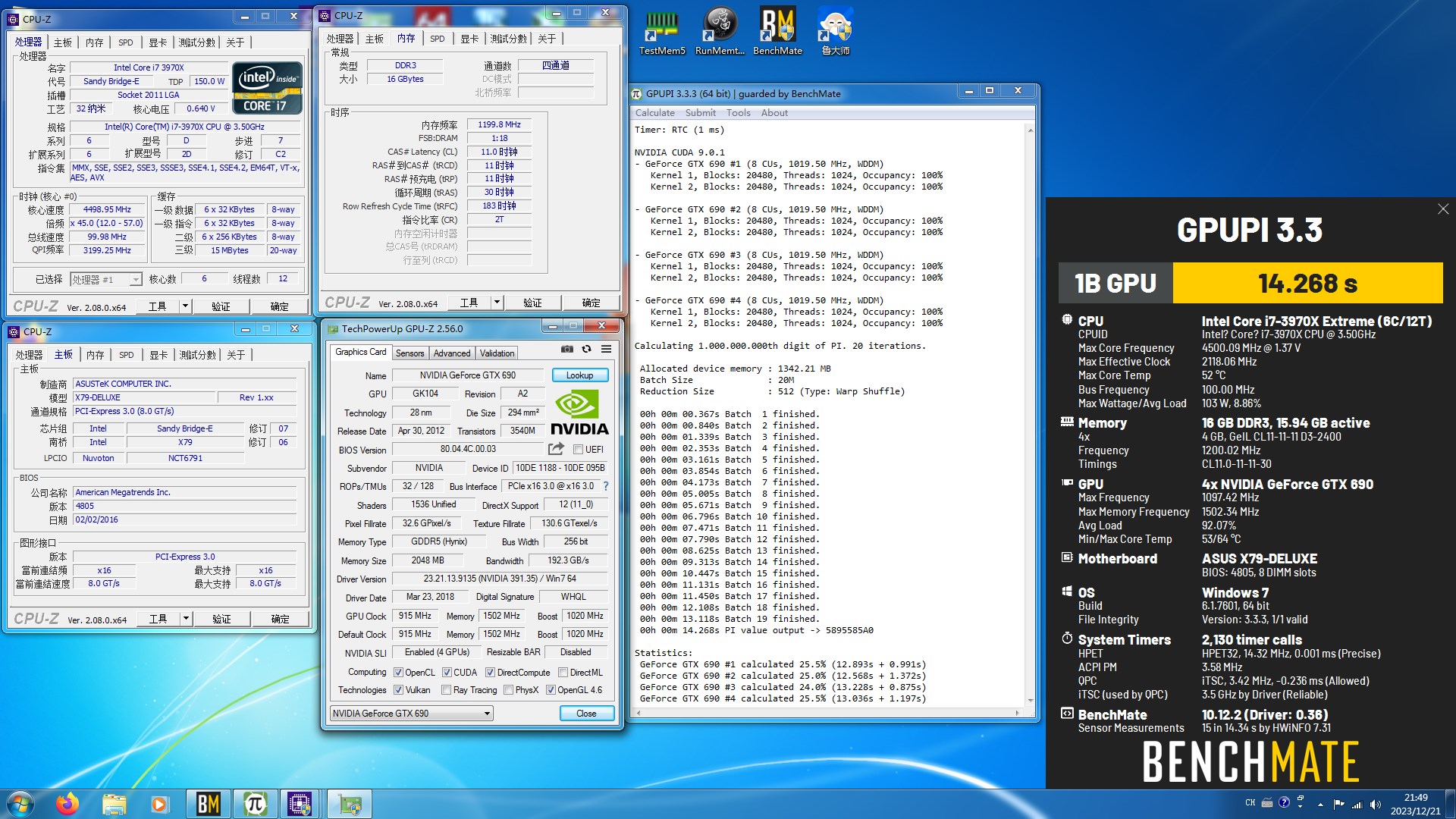Switch to BenchMate via taskbar BM icon
The height and width of the screenshot is (819, 1456).
(x=208, y=804)
